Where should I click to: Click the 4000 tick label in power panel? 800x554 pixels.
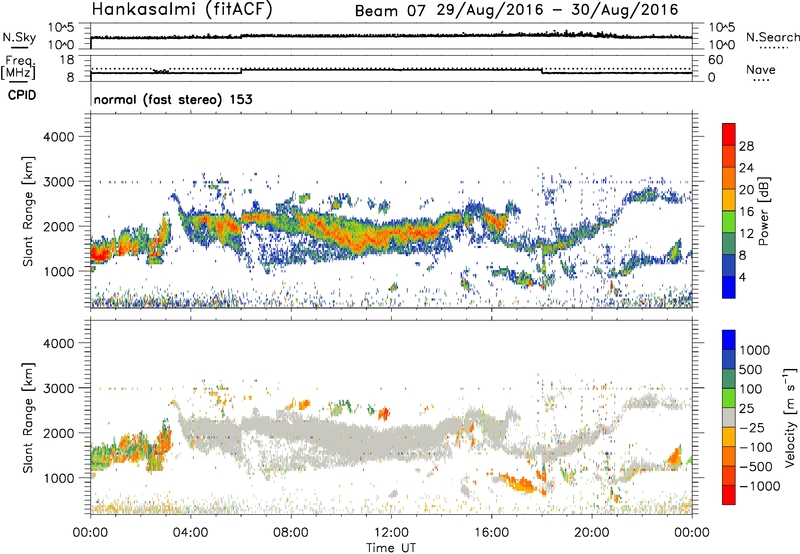[59, 137]
